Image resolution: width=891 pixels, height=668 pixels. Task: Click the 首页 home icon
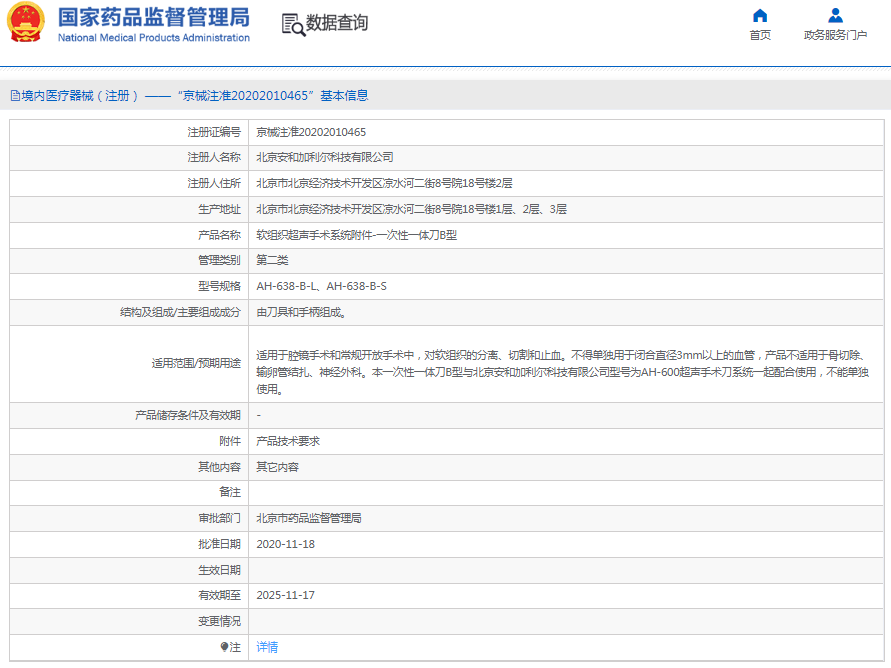760,15
